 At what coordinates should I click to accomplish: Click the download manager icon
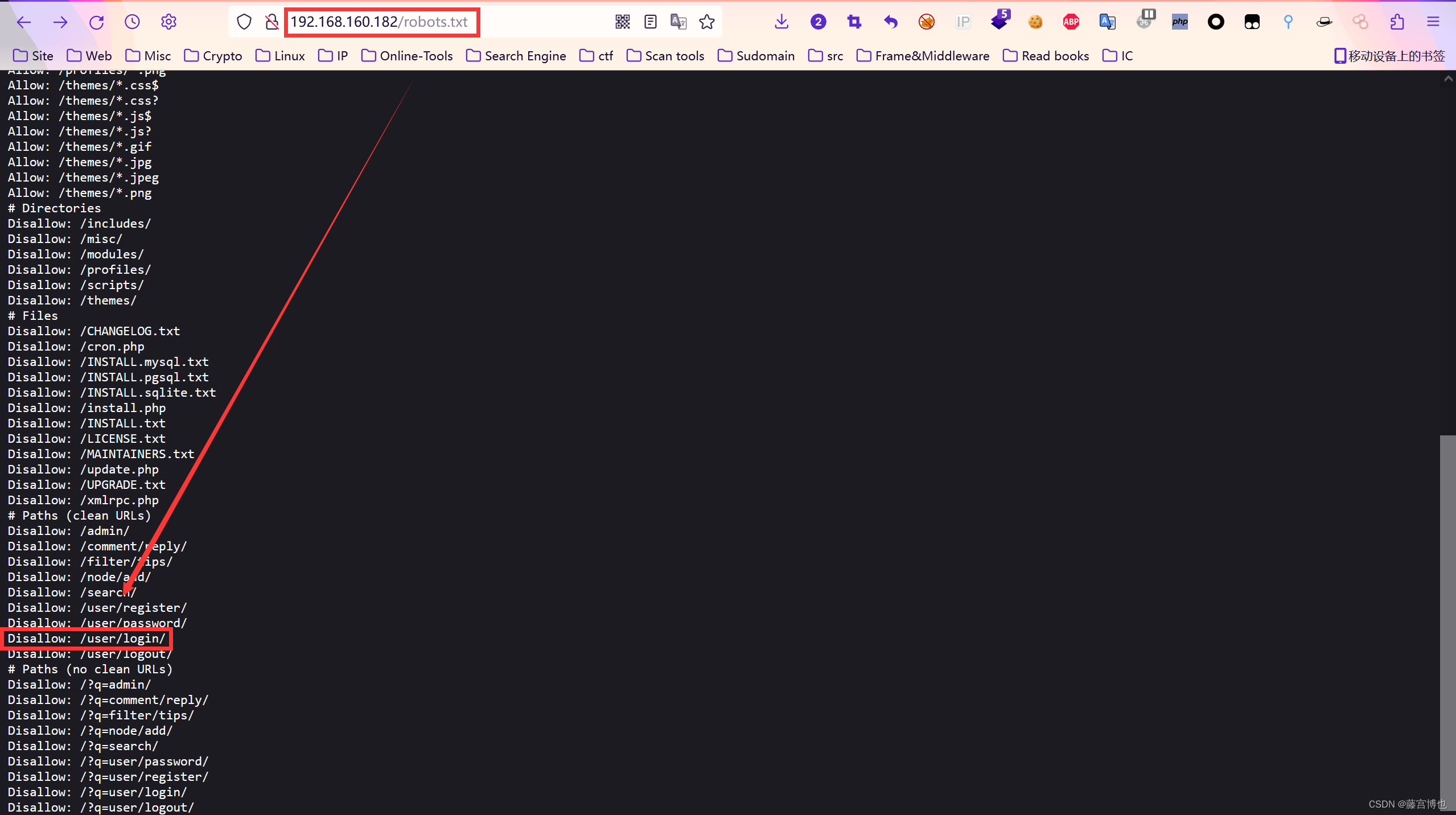782,22
